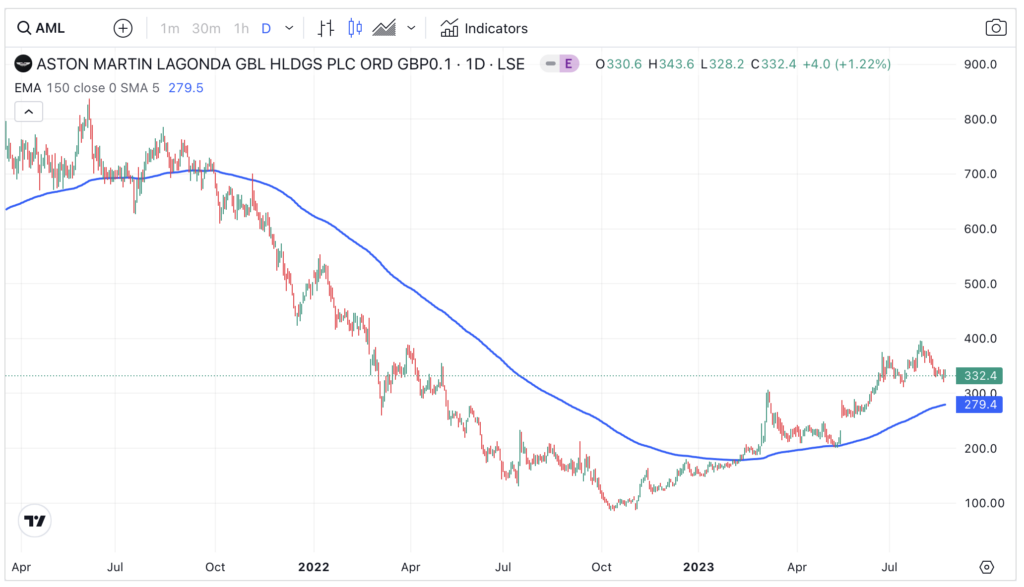Expand the timeframe dropdown arrow
1024x587 pixels.
pyautogui.click(x=289, y=28)
